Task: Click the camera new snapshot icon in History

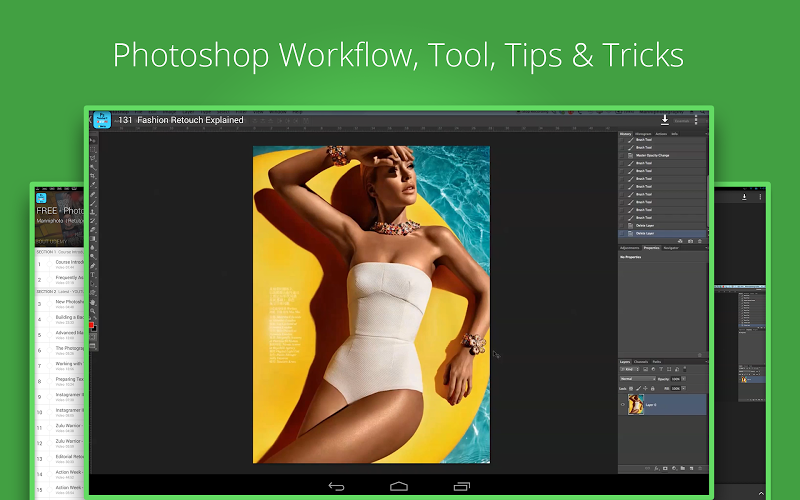Action: click(x=690, y=241)
